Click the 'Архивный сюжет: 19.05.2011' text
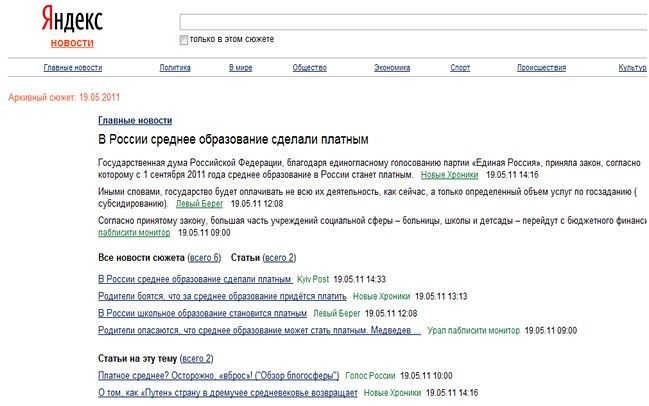 pos(64,98)
